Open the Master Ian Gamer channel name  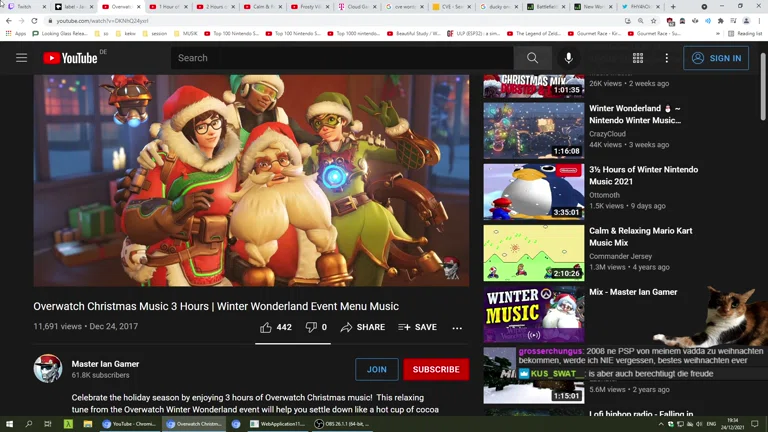pos(105,364)
